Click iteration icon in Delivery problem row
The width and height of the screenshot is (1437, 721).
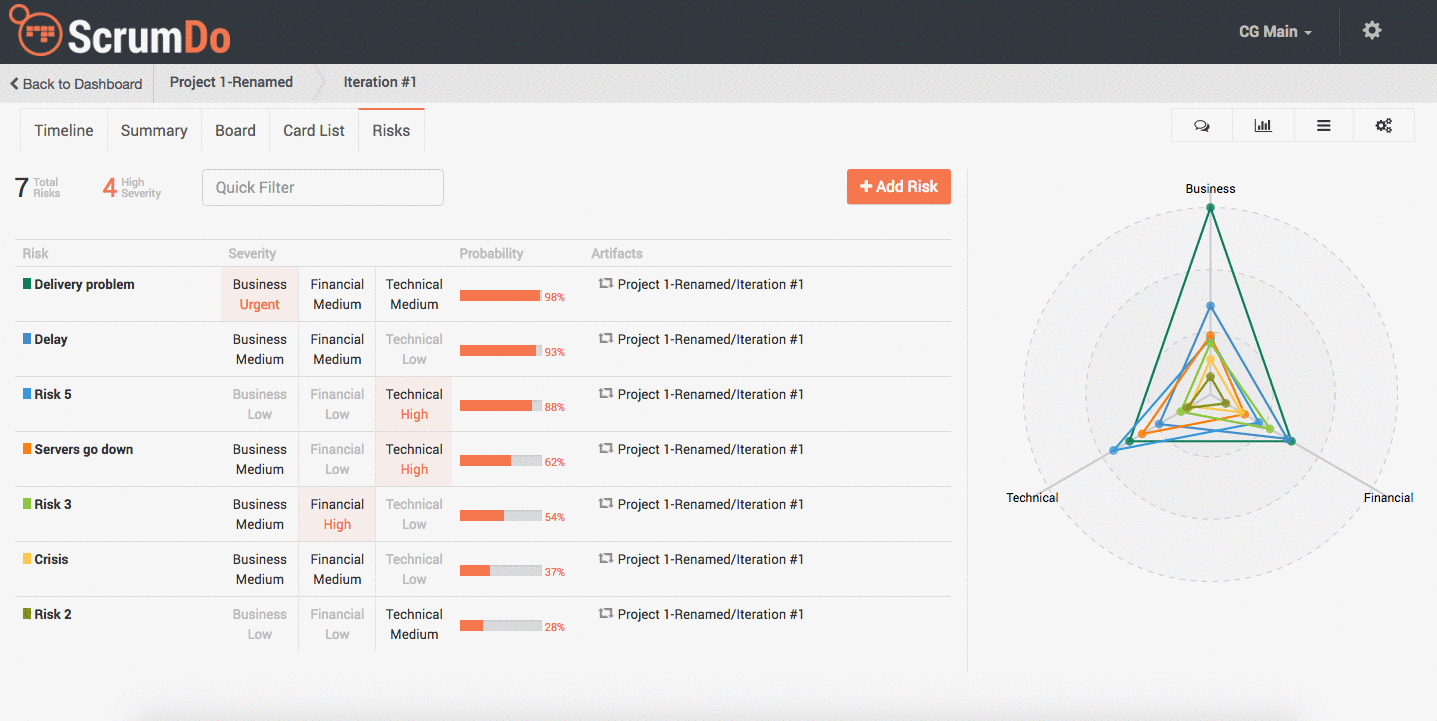(605, 284)
